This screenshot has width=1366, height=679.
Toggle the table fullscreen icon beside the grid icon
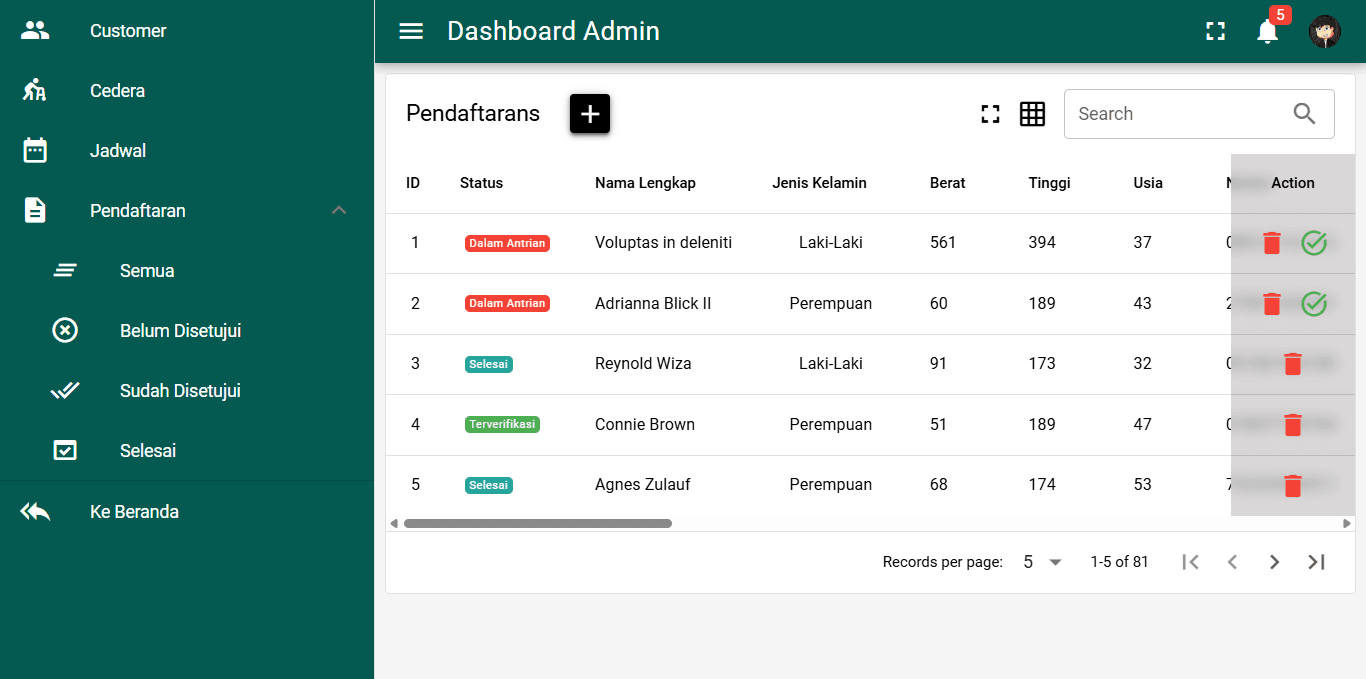(990, 114)
